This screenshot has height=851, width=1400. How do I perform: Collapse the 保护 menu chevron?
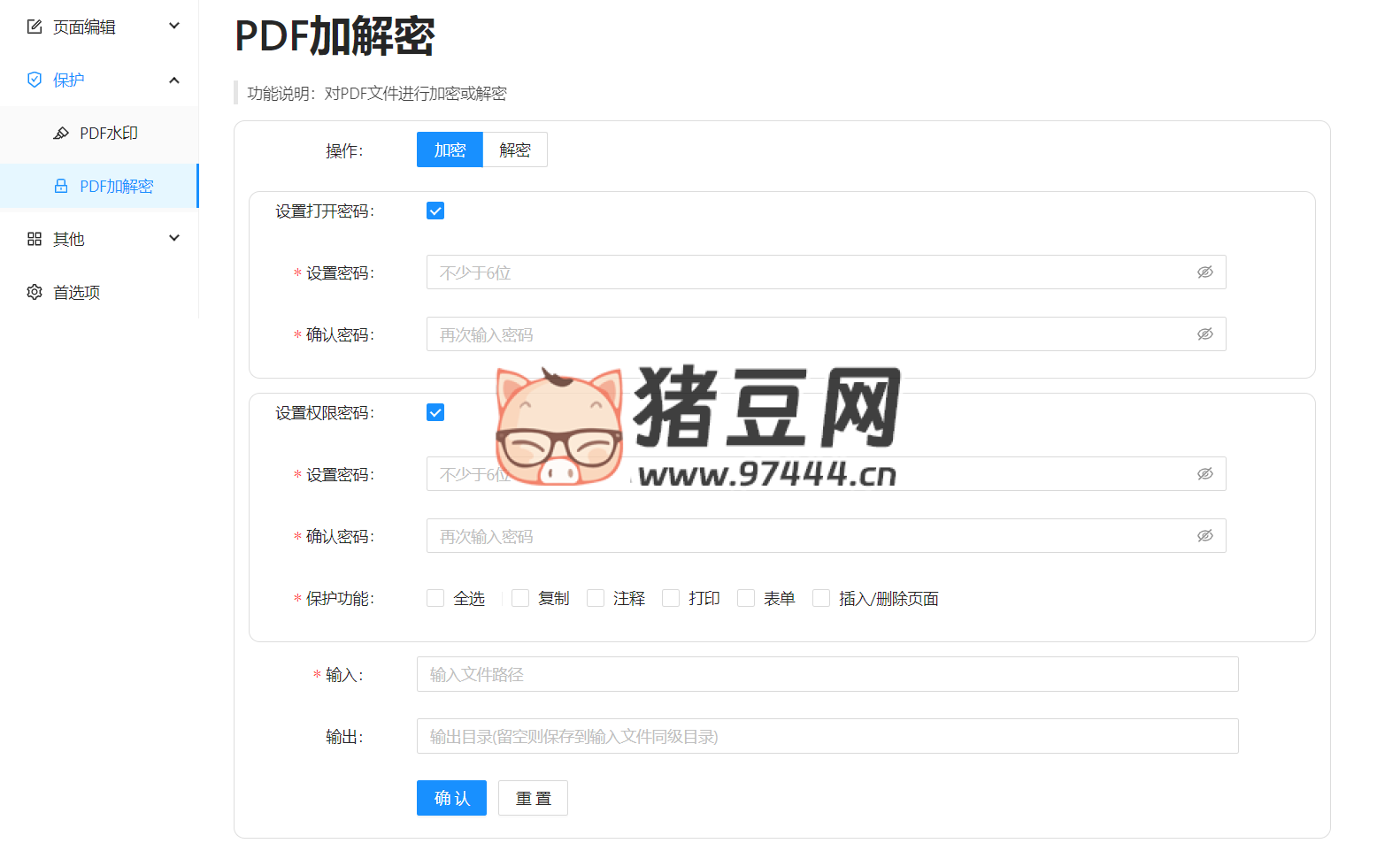[x=174, y=80]
